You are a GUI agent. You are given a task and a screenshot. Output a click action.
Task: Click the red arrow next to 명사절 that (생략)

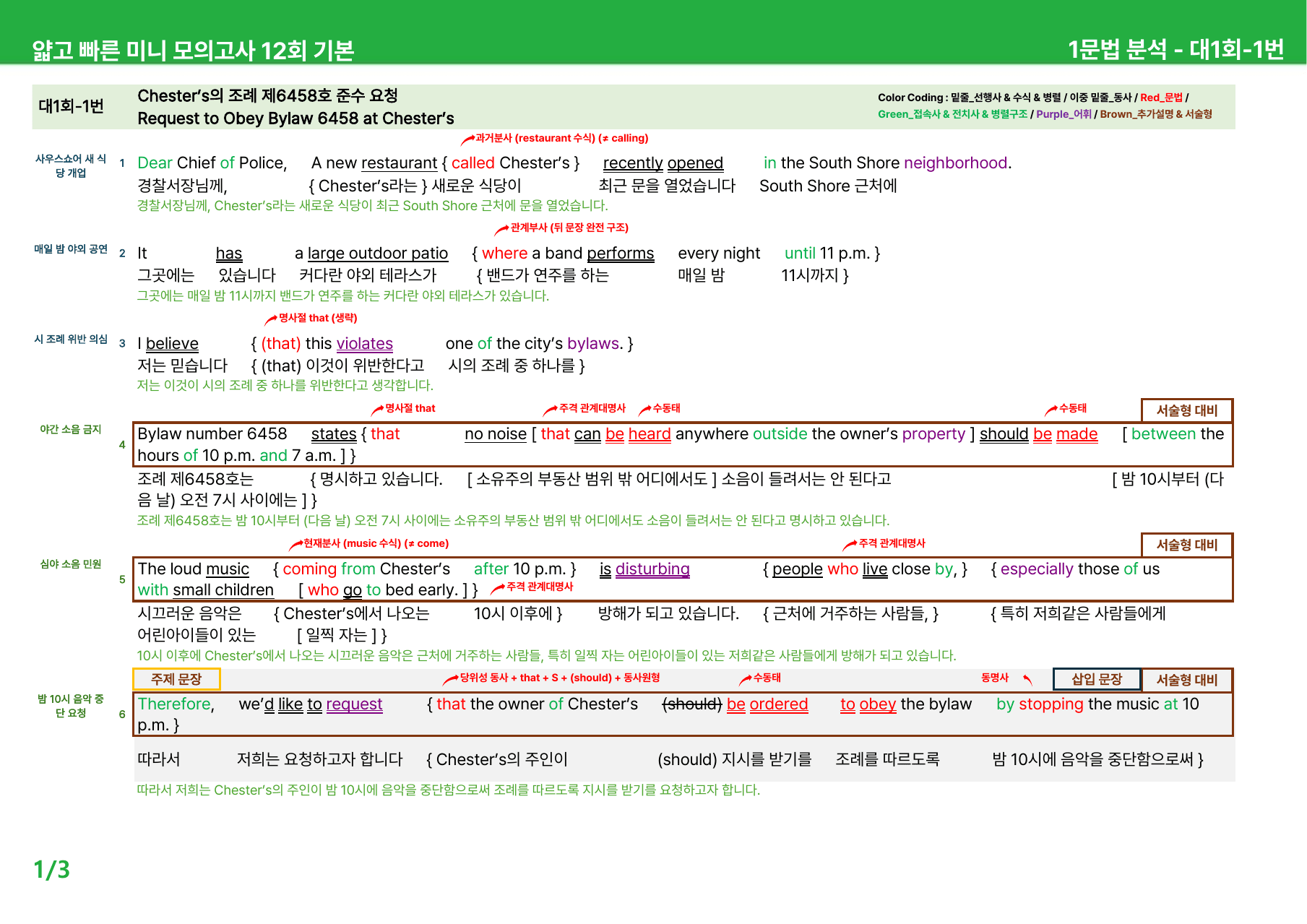[x=271, y=319]
